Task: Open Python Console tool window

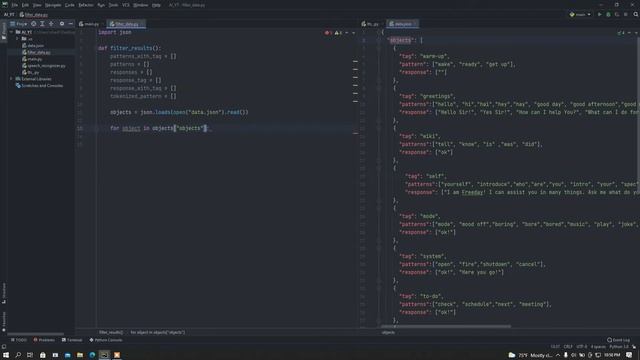Action: (x=106, y=340)
